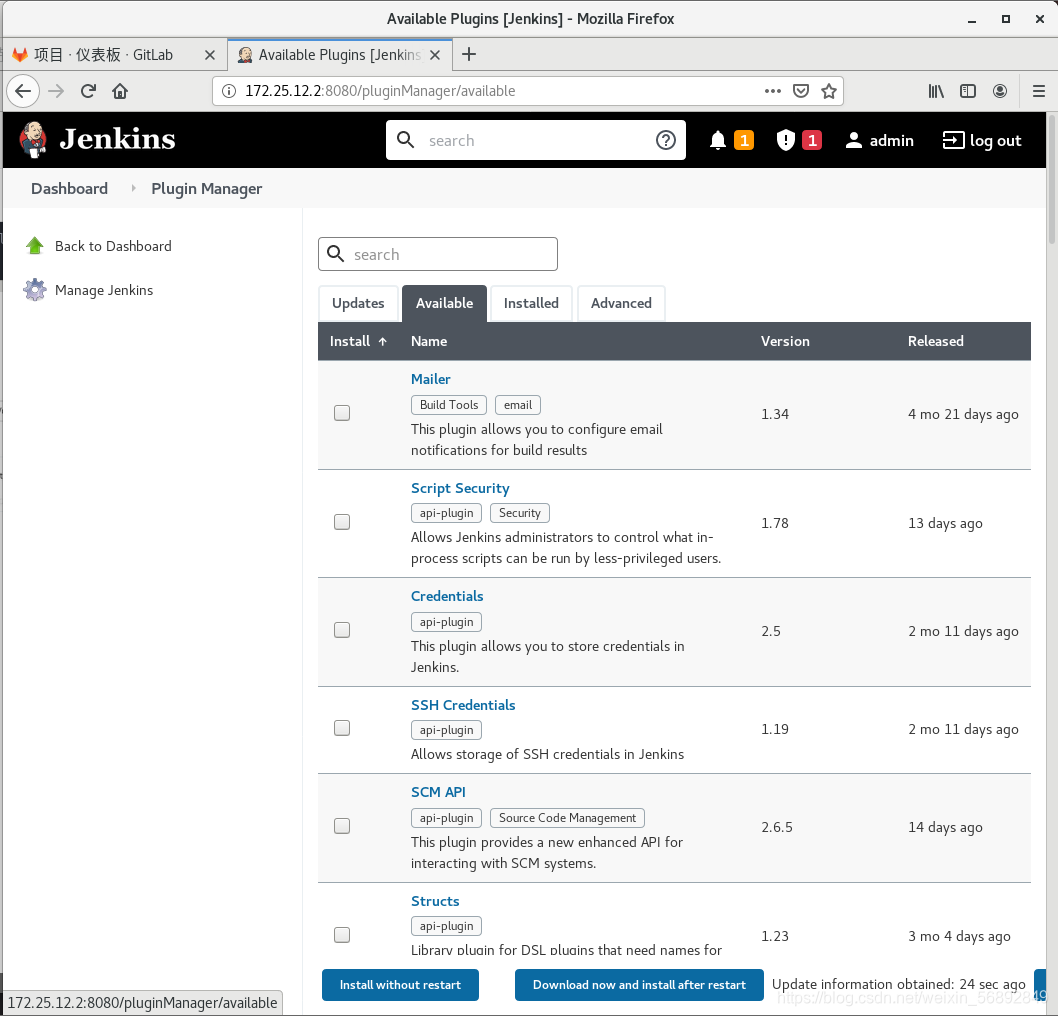Image resolution: width=1058 pixels, height=1016 pixels.
Task: Click the Firefox address bar URL
Action: point(380,91)
